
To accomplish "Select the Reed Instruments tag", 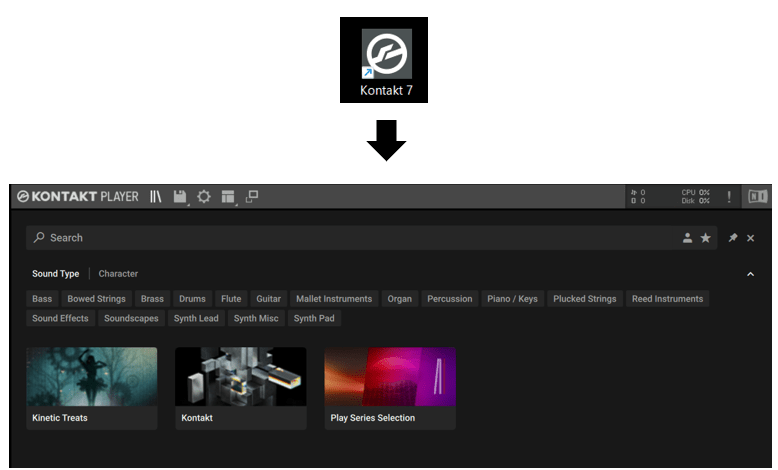I will coord(667,299).
